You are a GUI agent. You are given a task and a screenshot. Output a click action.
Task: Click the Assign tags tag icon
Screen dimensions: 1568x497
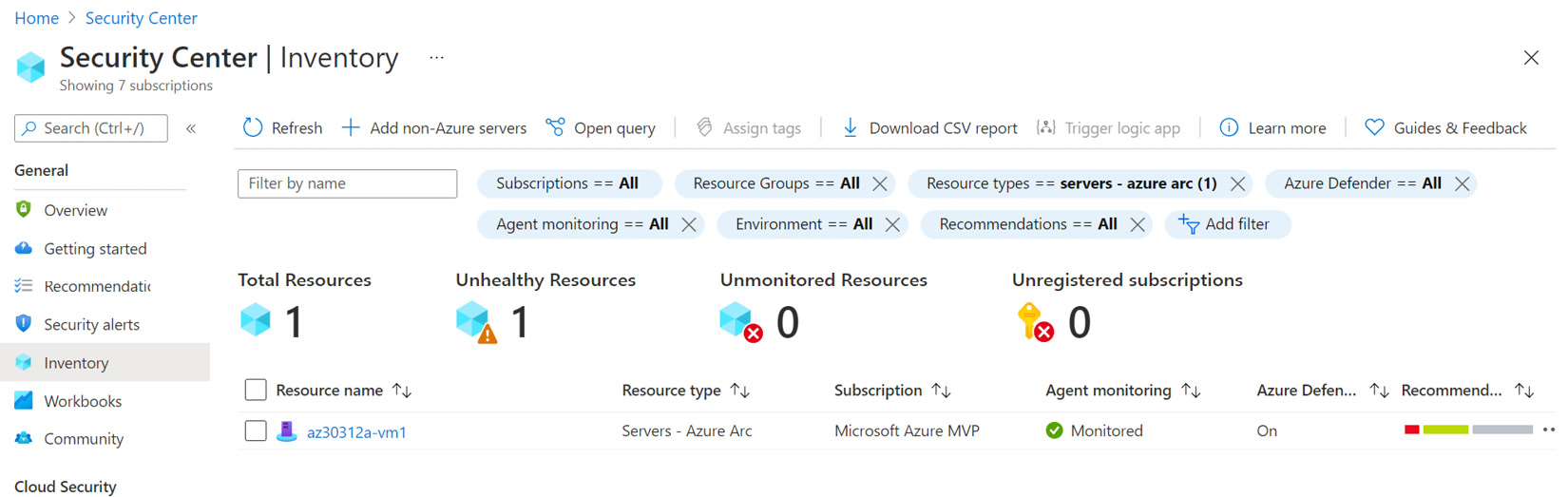click(704, 127)
